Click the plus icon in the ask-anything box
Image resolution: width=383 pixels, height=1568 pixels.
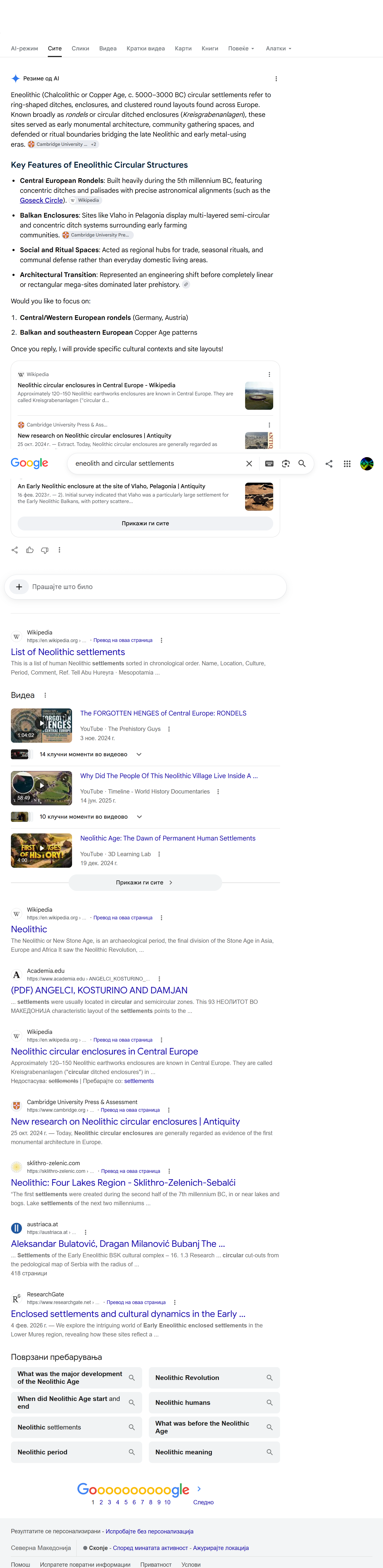(19, 587)
